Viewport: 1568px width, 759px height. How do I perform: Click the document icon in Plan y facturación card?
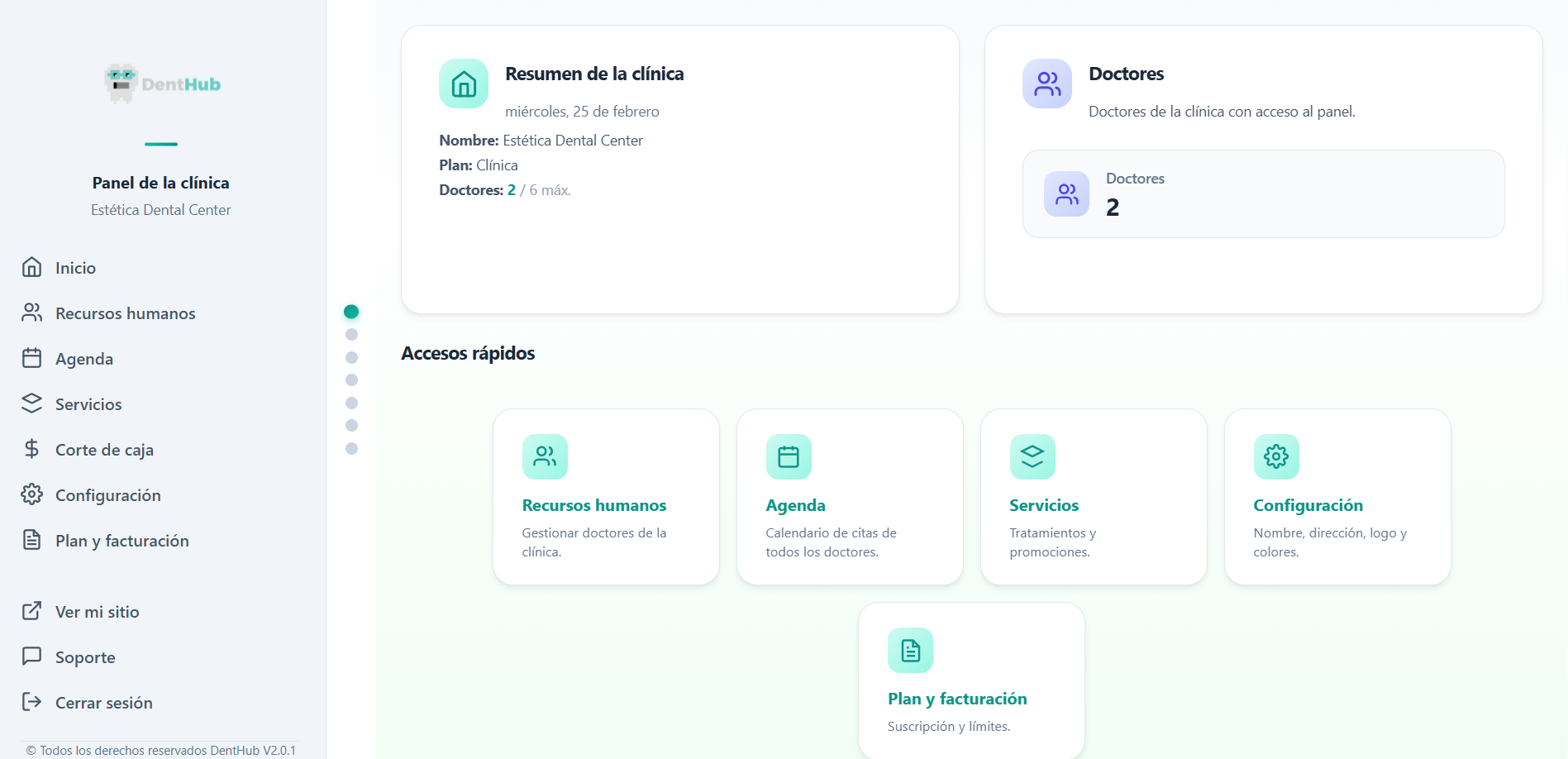coord(910,651)
